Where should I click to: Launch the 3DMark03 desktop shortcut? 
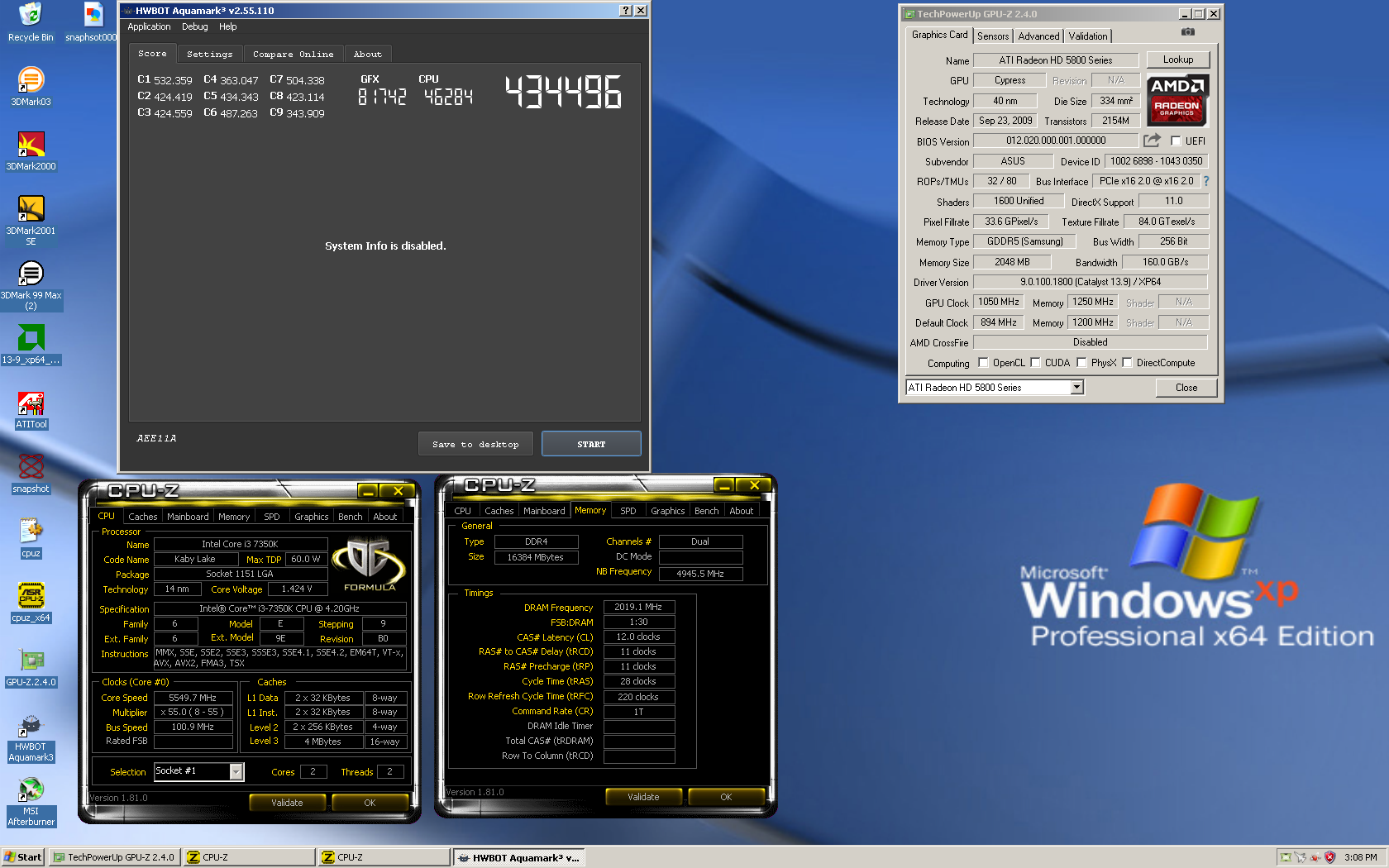[x=31, y=86]
